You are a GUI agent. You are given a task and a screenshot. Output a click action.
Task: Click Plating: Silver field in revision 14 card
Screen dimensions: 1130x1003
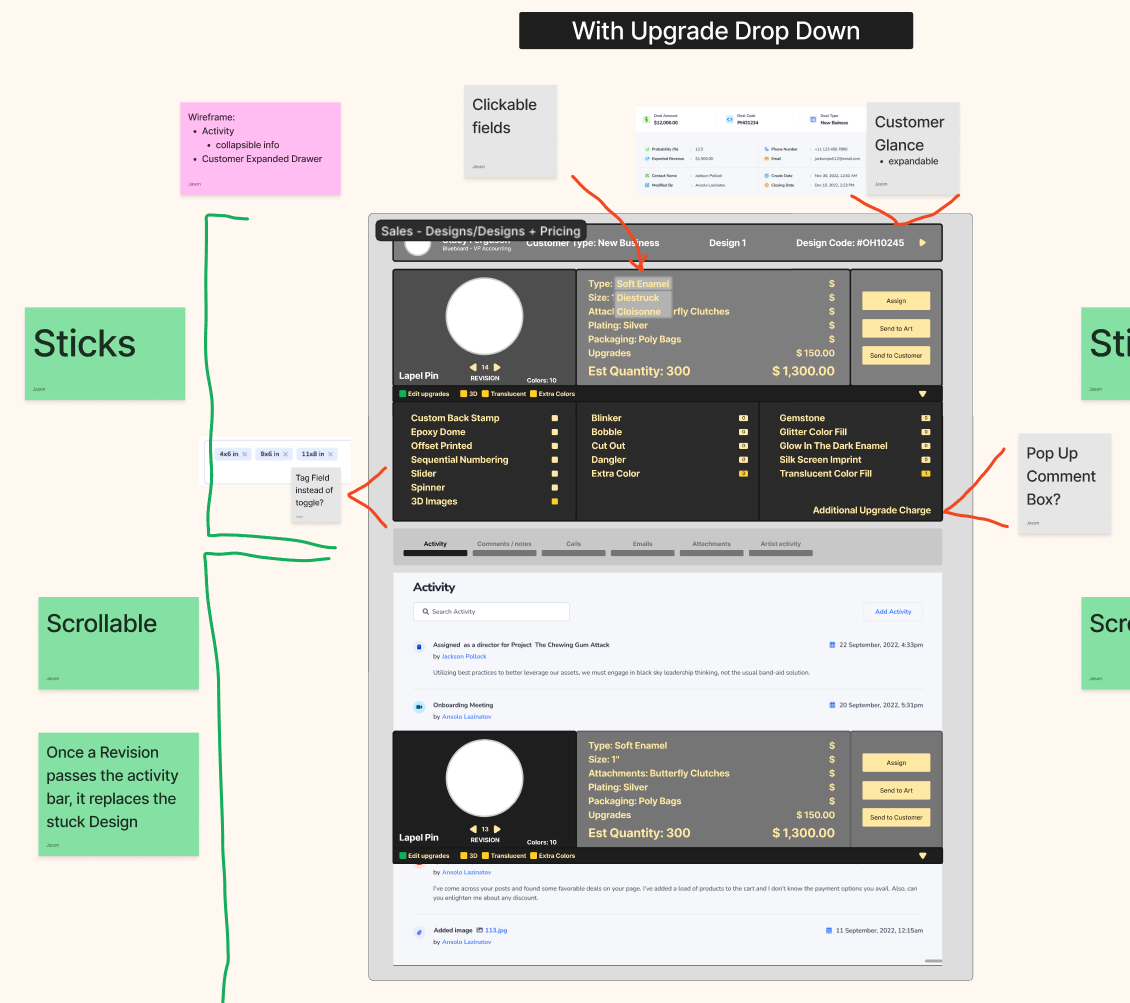(x=618, y=326)
